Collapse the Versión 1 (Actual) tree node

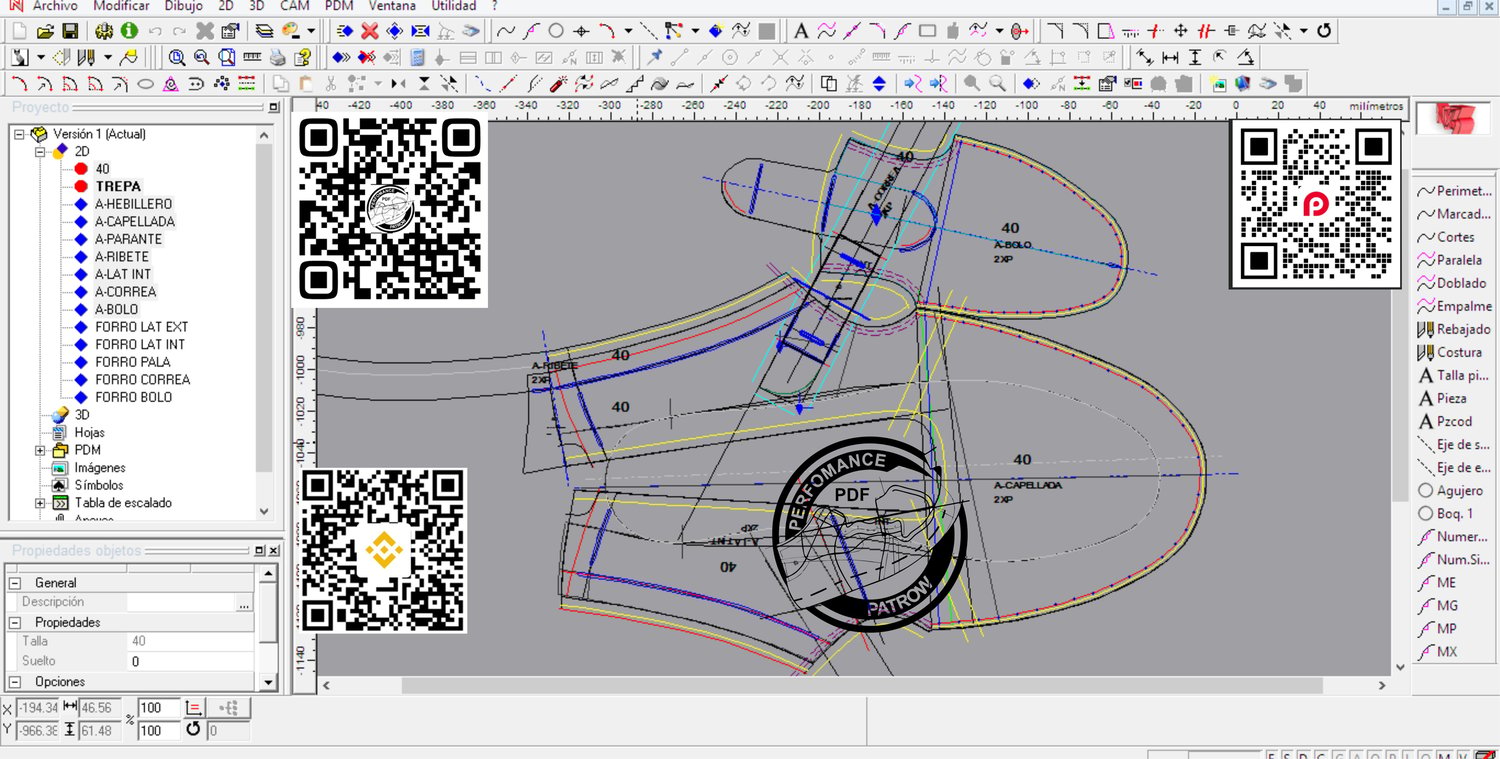(x=19, y=134)
